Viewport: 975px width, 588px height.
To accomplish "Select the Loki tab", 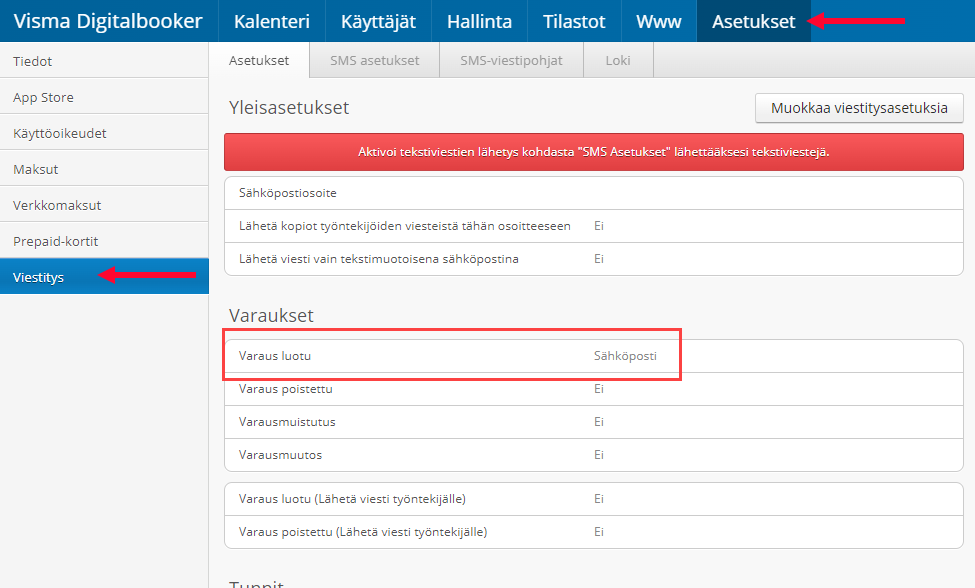I will pyautogui.click(x=618, y=60).
